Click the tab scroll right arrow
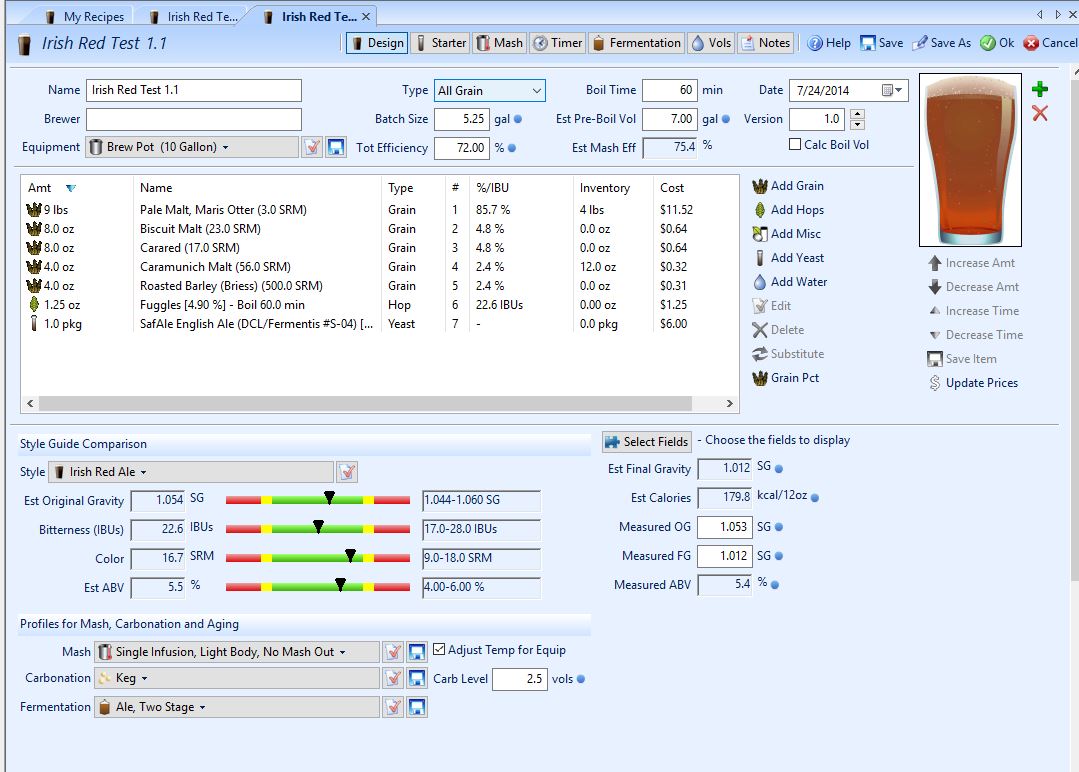This screenshot has width=1079, height=772. pyautogui.click(x=1058, y=14)
